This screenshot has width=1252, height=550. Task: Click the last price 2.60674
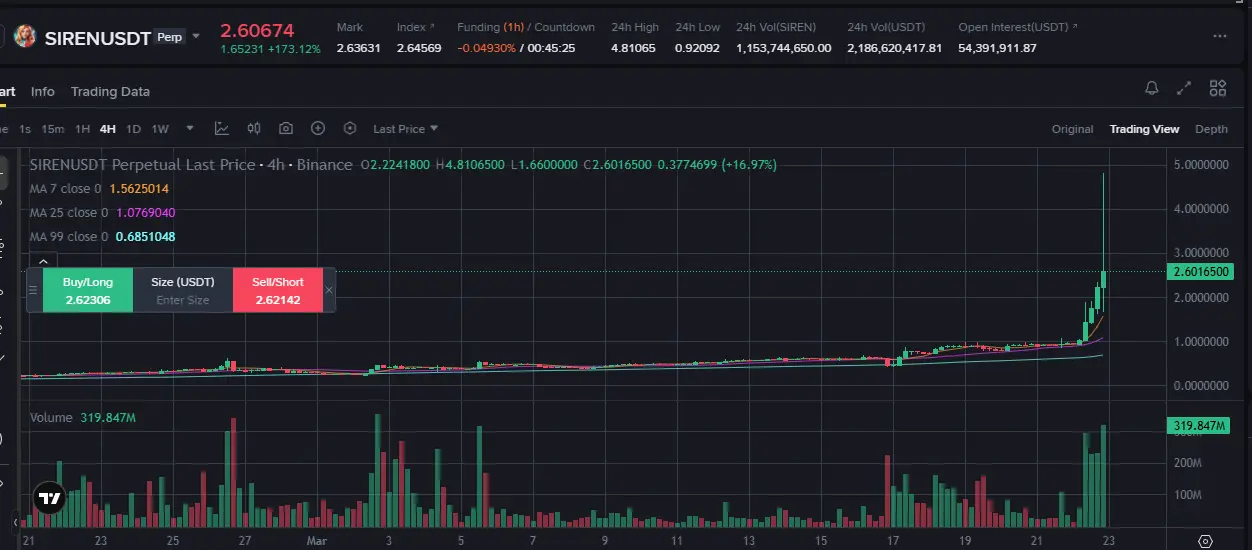click(257, 31)
